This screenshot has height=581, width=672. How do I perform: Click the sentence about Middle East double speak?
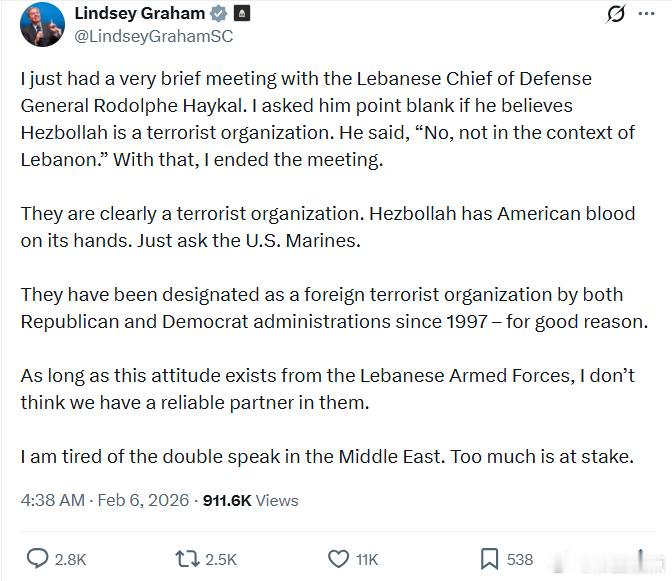coord(327,457)
